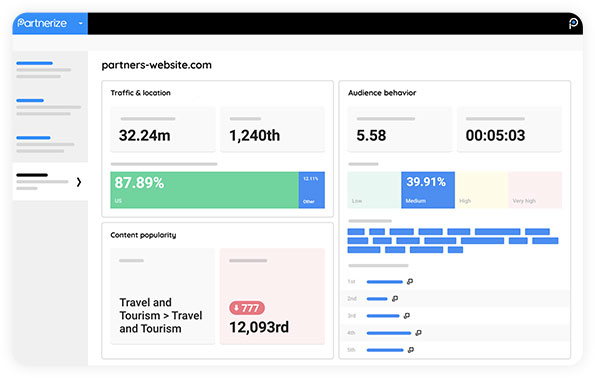Image resolution: width=595 pixels, height=378 pixels.
Task: Click the 87.89% US traffic bar
Action: click(204, 190)
